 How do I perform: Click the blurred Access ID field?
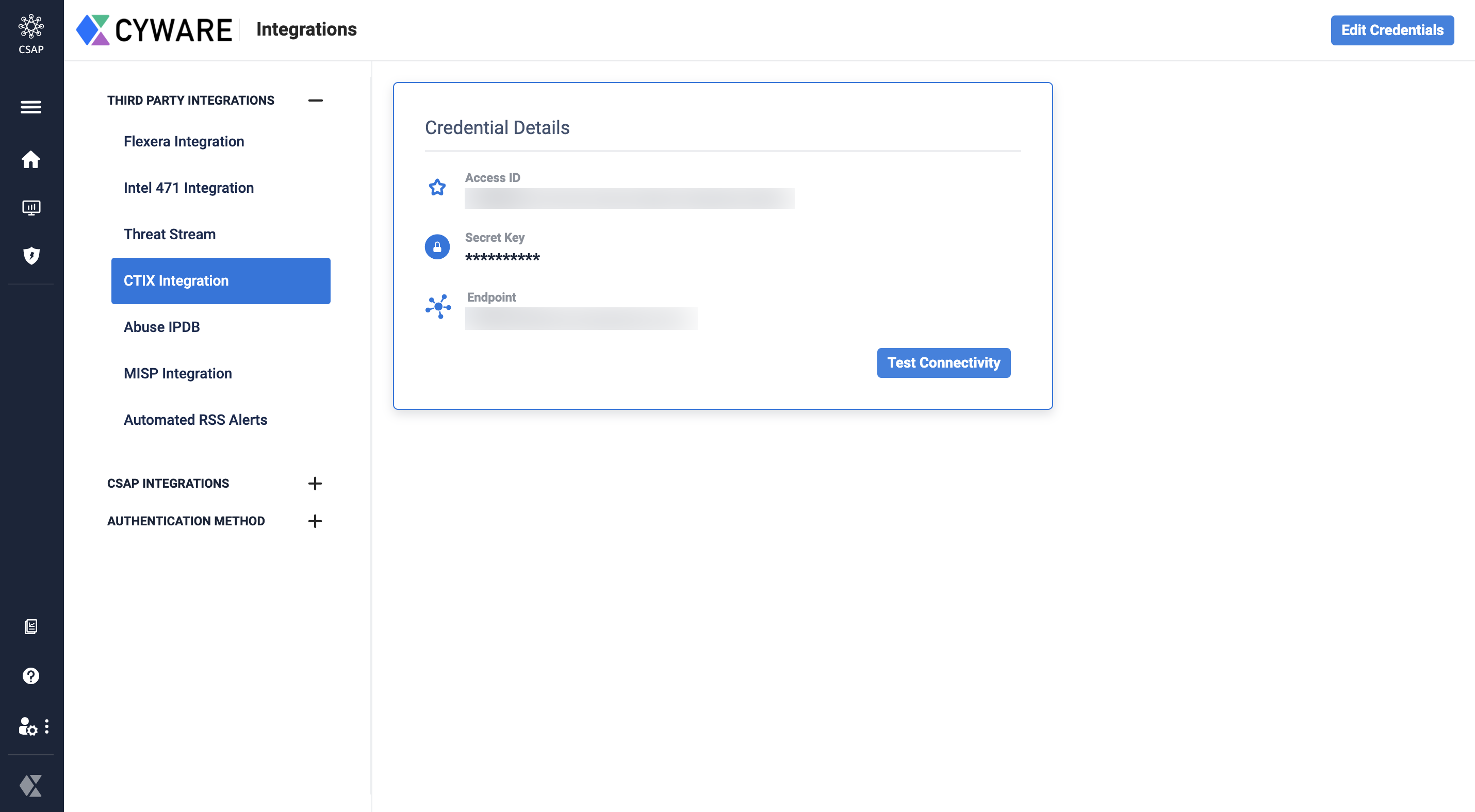[x=629, y=198]
